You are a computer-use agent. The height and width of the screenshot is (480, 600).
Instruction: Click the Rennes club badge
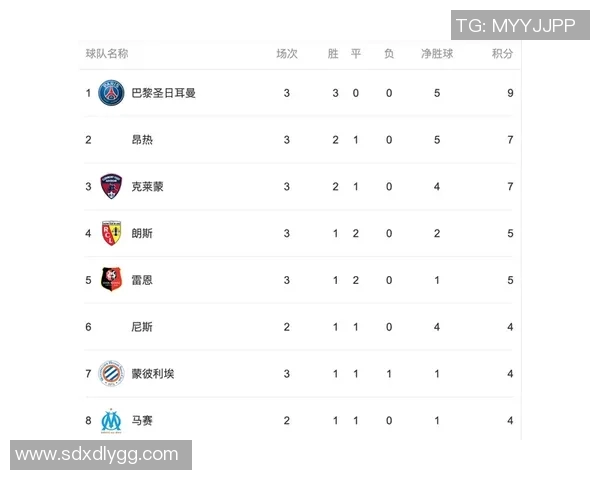tap(111, 280)
